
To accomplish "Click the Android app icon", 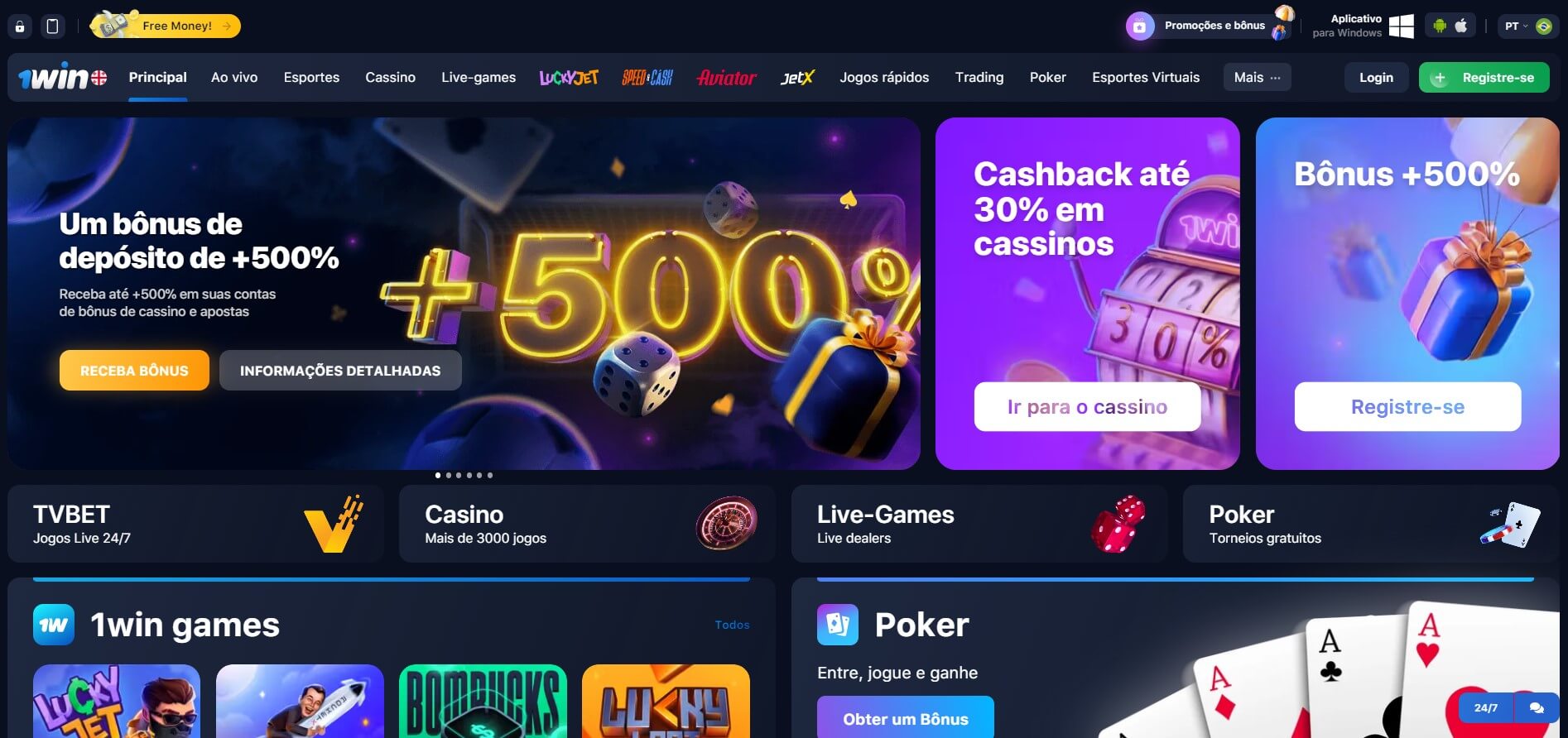I will [1440, 26].
